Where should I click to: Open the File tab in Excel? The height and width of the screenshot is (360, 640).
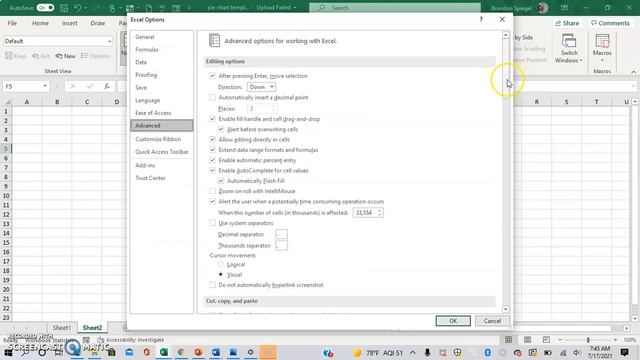pyautogui.click(x=12, y=23)
